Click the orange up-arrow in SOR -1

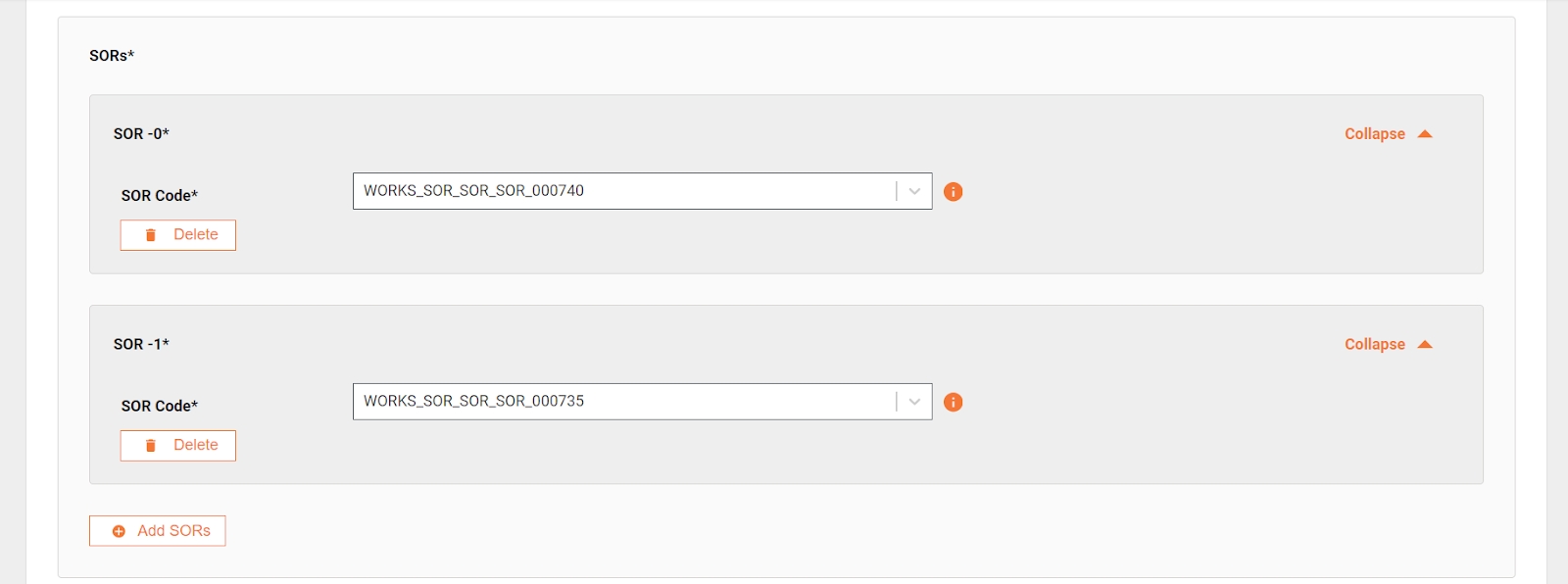pyautogui.click(x=1425, y=345)
